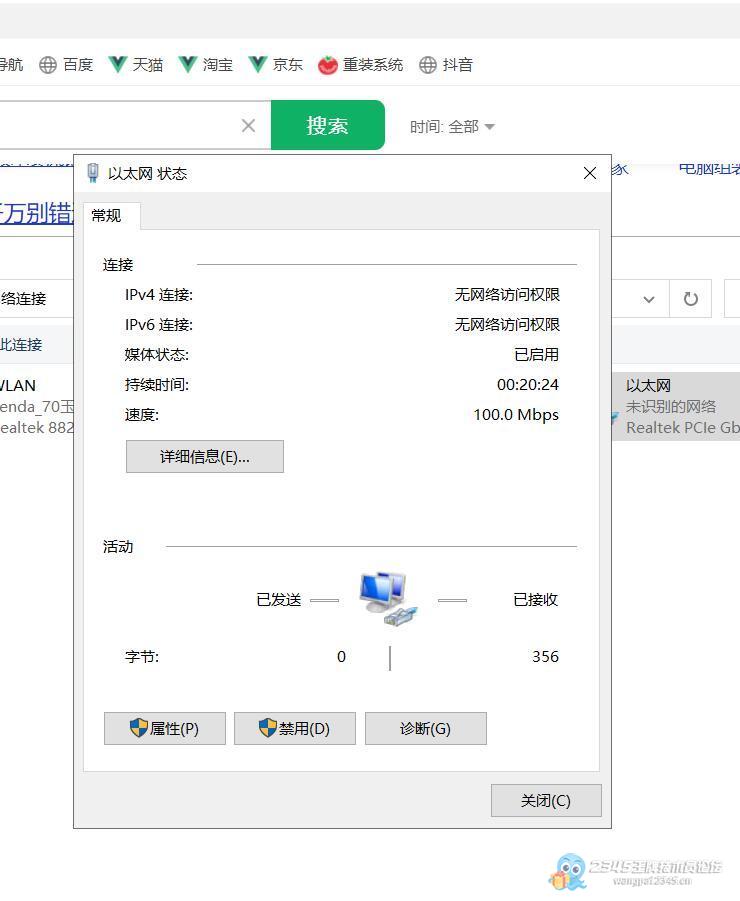Click the 淘宝 bookmark icon

click(188, 65)
